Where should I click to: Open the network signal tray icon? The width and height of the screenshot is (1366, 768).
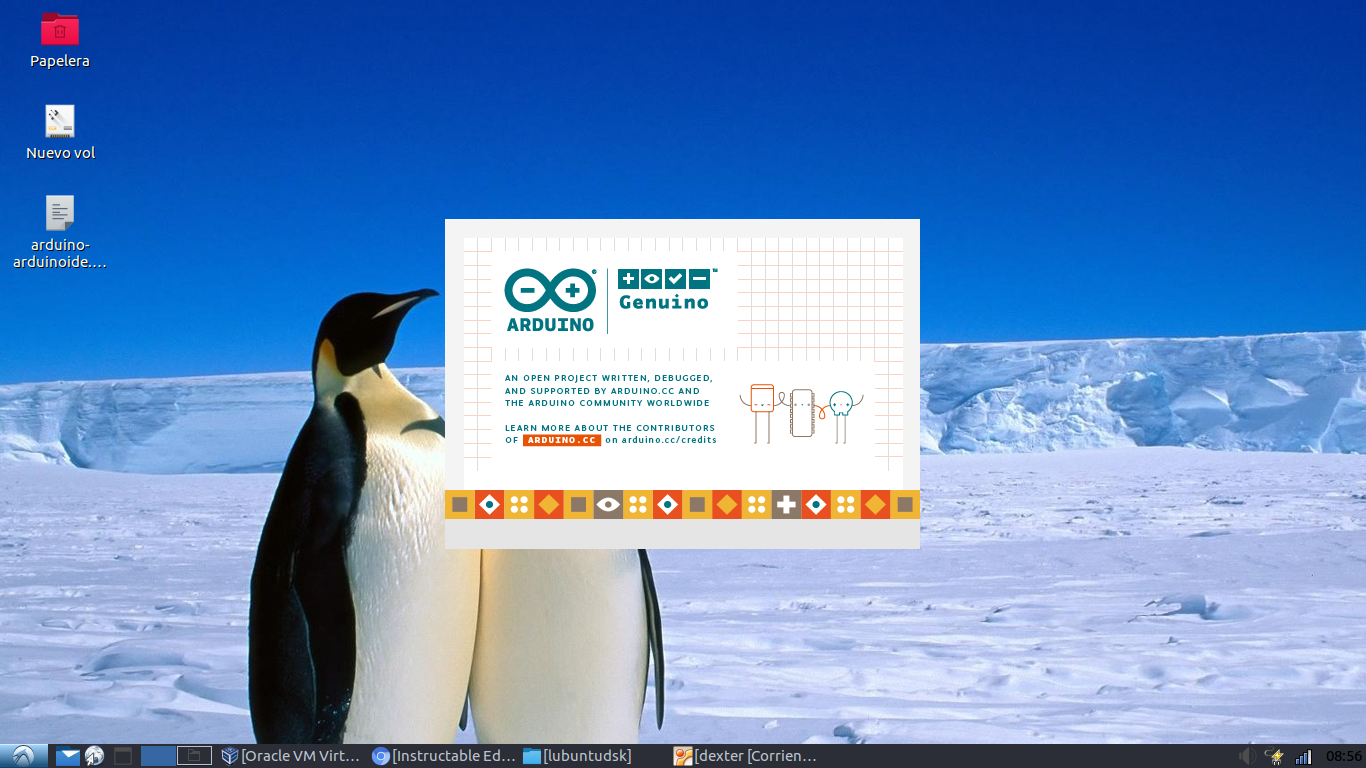point(1303,756)
